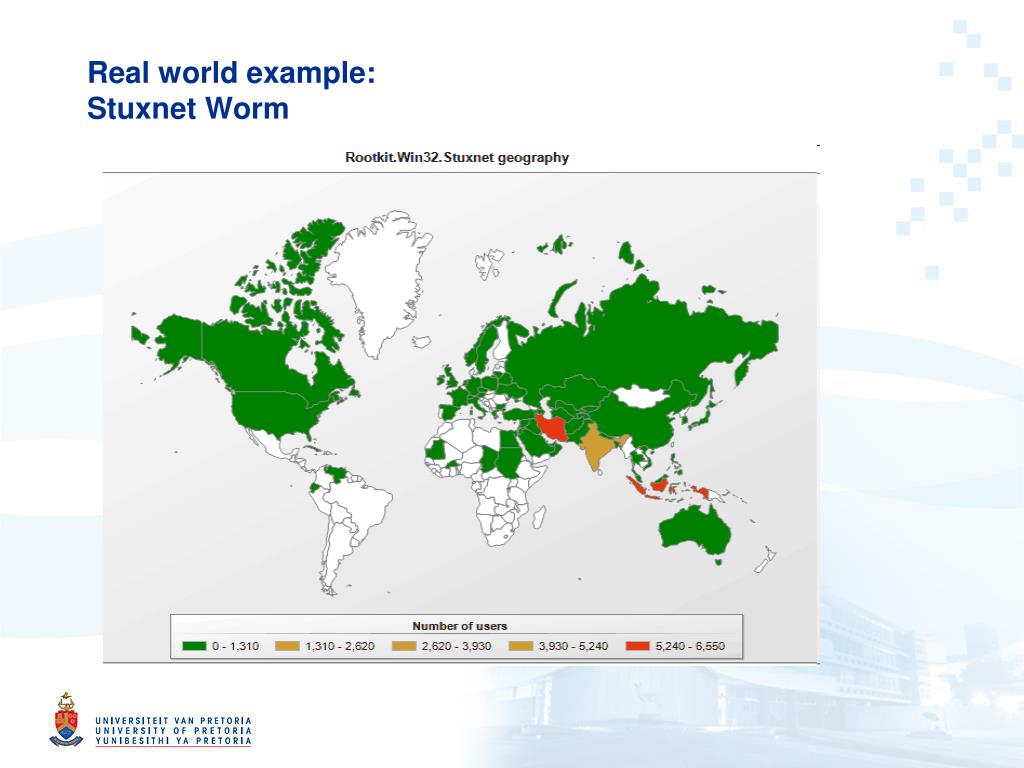This screenshot has height=768, width=1024.
Task: Click the 'UNIVERSITEIT VAN PRETORIA' text line
Action: (x=174, y=720)
